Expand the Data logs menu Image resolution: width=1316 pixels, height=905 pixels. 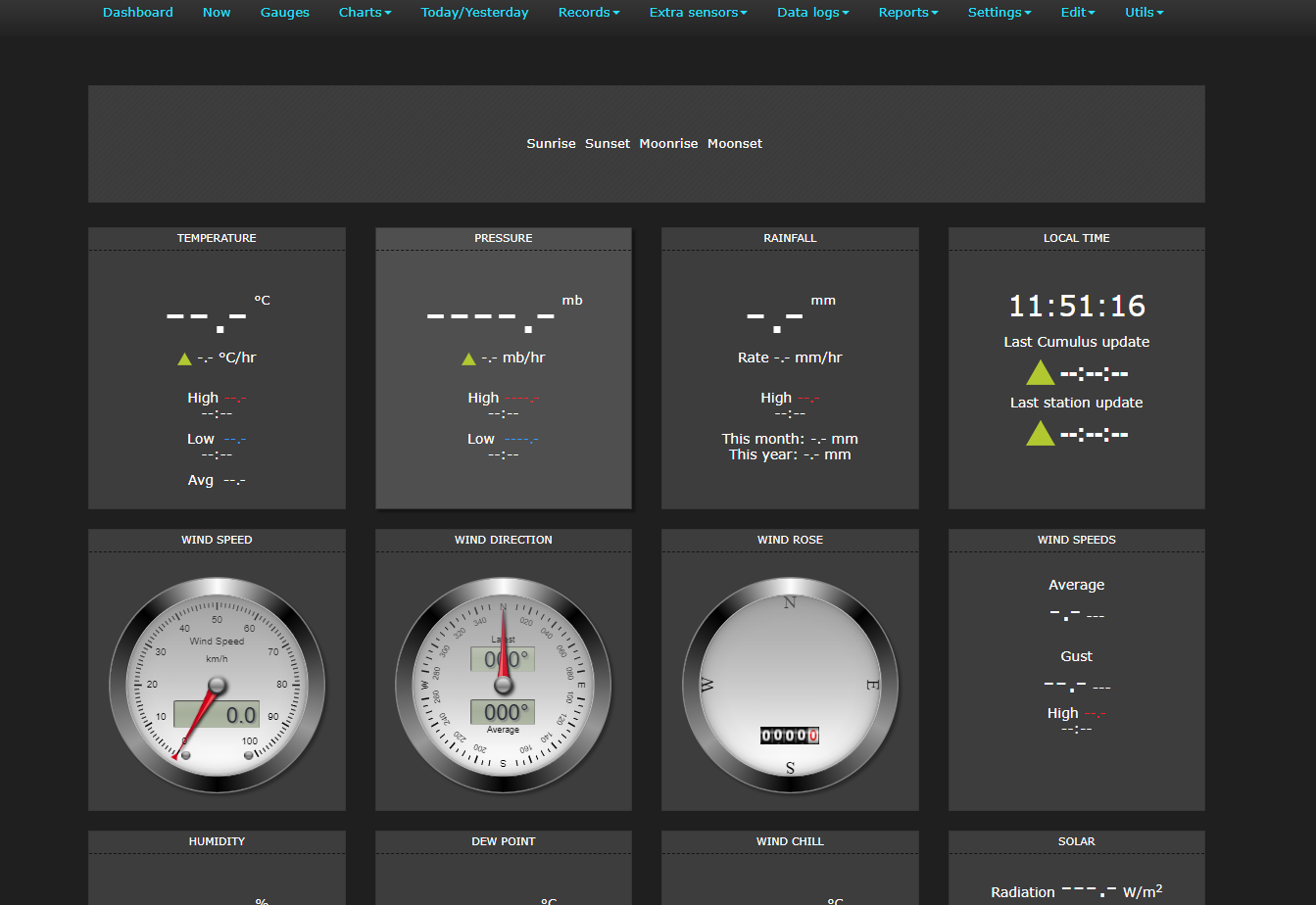[812, 13]
